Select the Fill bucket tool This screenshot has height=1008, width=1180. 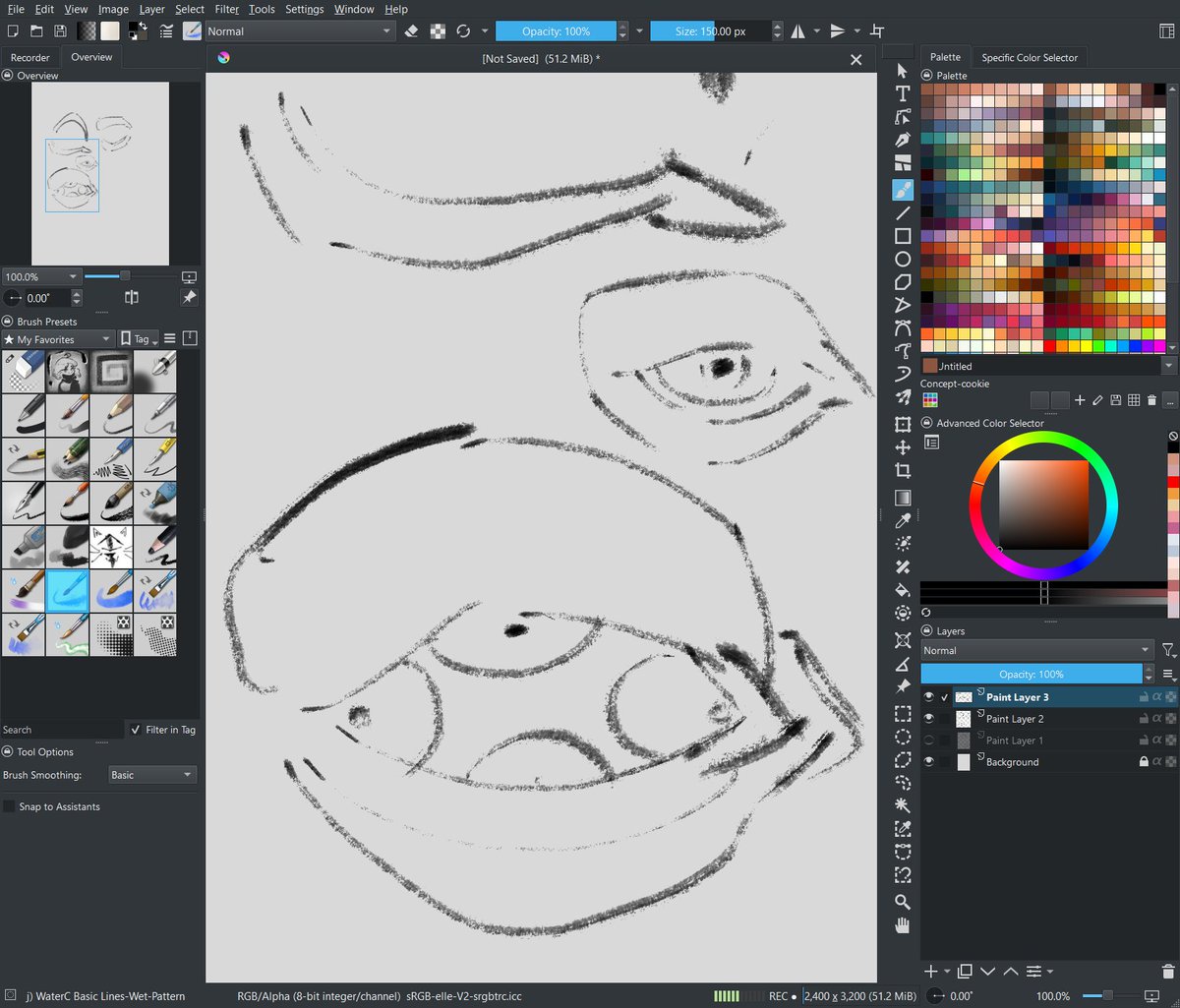[x=903, y=590]
